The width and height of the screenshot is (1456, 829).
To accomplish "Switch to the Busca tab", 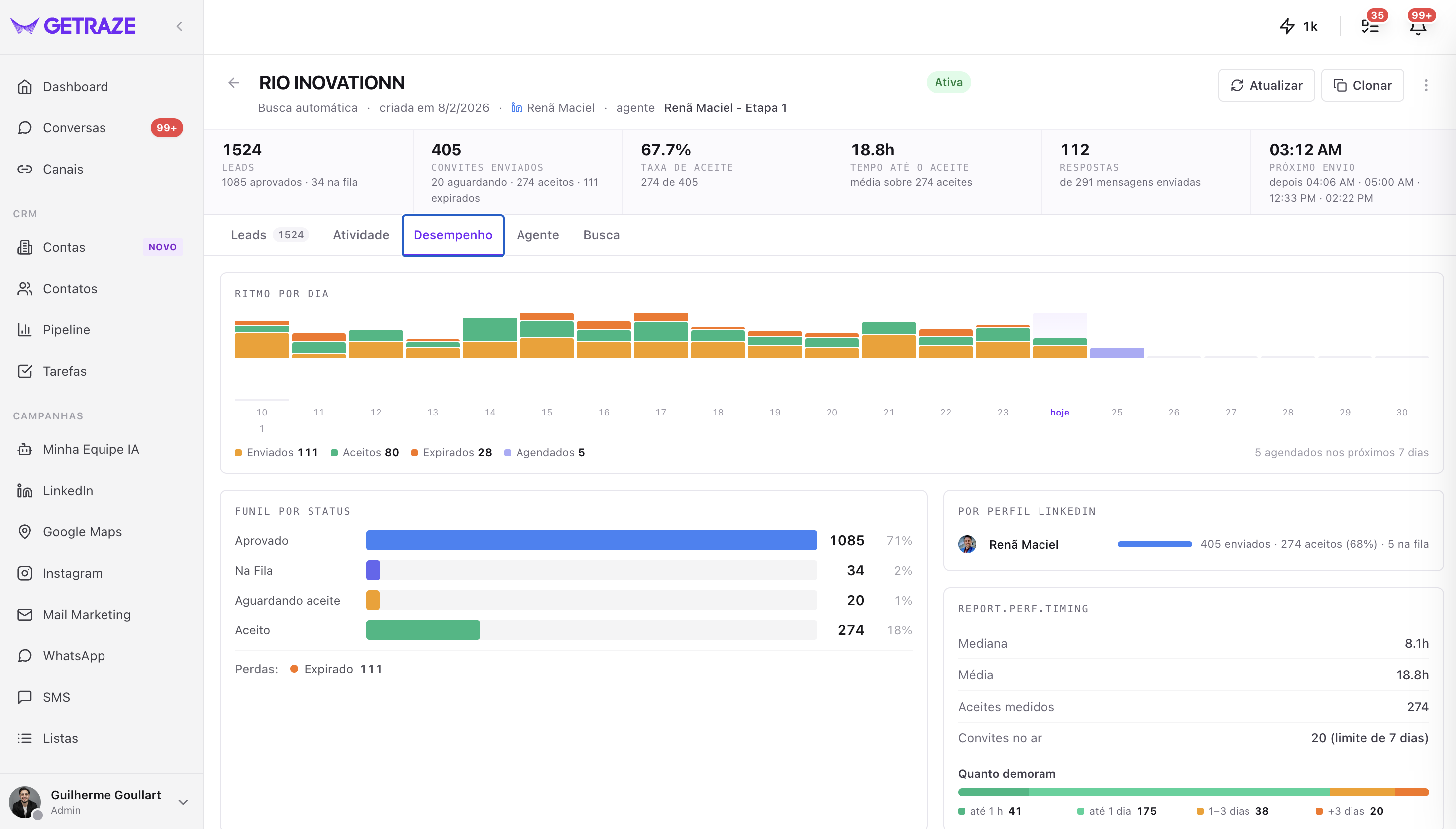I will pyautogui.click(x=601, y=235).
